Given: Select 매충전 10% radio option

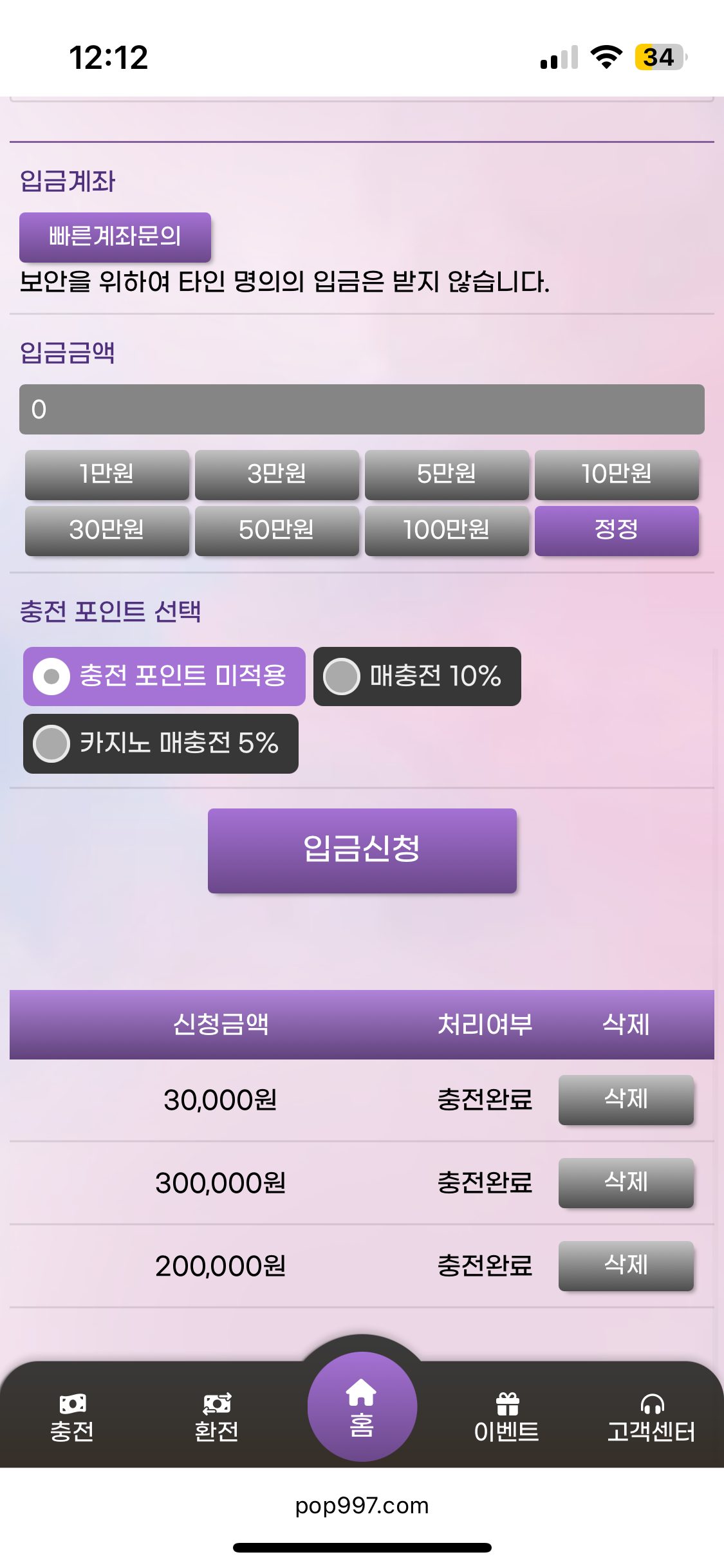Looking at the screenshot, I should pos(342,677).
